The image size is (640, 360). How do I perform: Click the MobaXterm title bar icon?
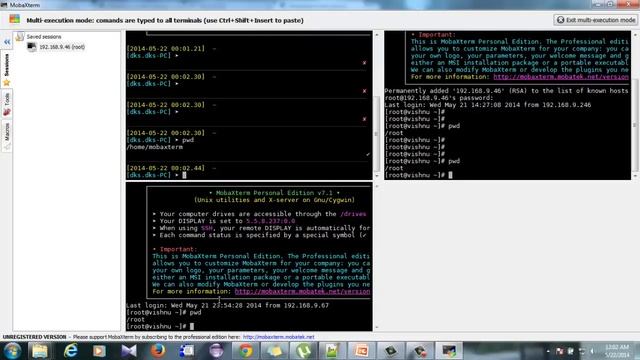coord(4,5)
